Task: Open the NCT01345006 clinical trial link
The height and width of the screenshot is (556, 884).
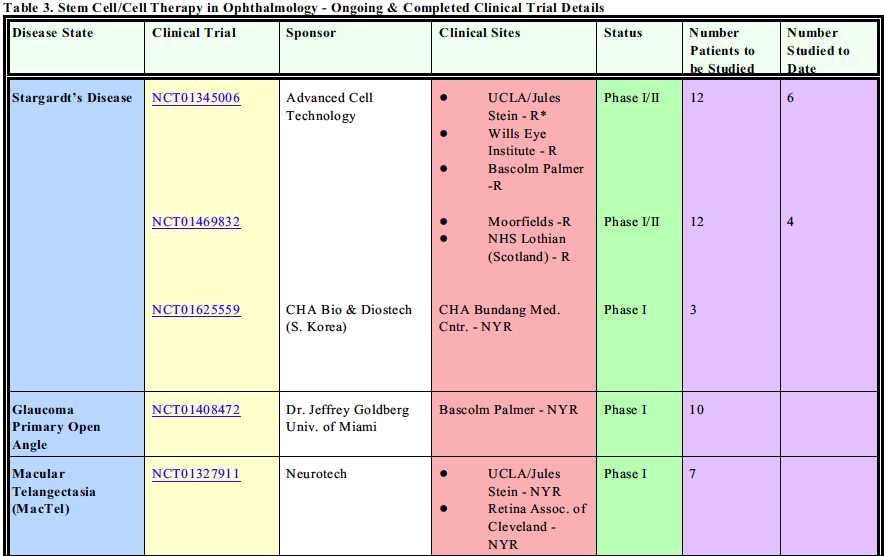Action: point(196,98)
